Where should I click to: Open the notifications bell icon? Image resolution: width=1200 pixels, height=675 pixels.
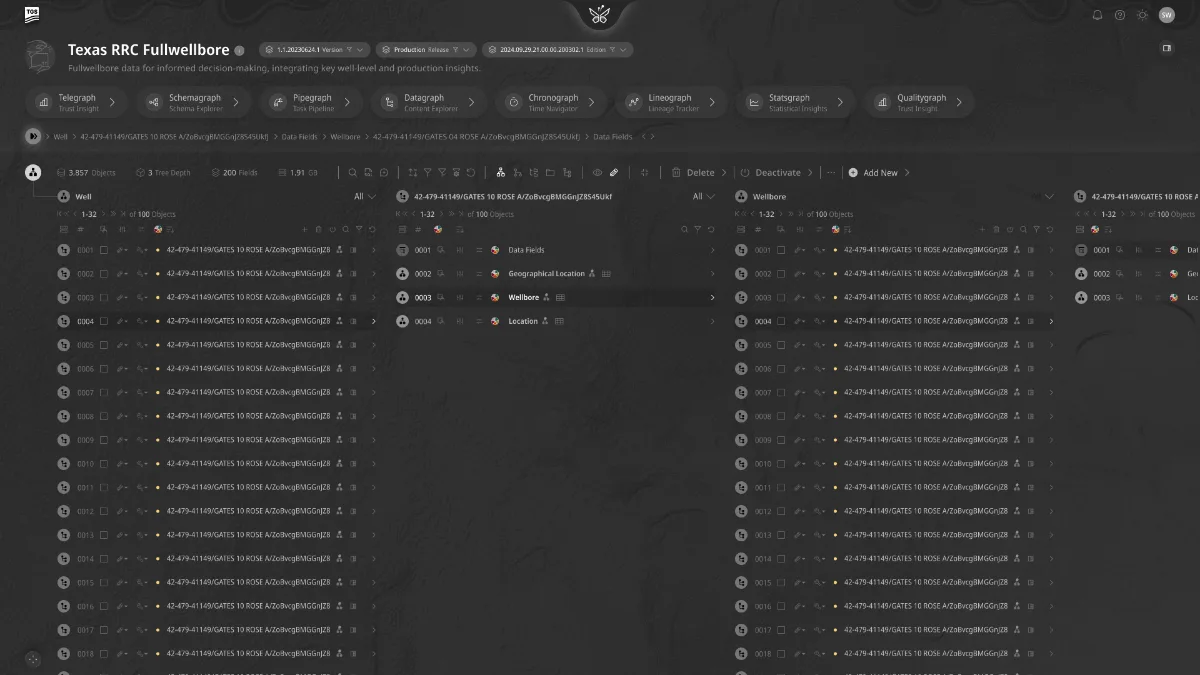1097,15
